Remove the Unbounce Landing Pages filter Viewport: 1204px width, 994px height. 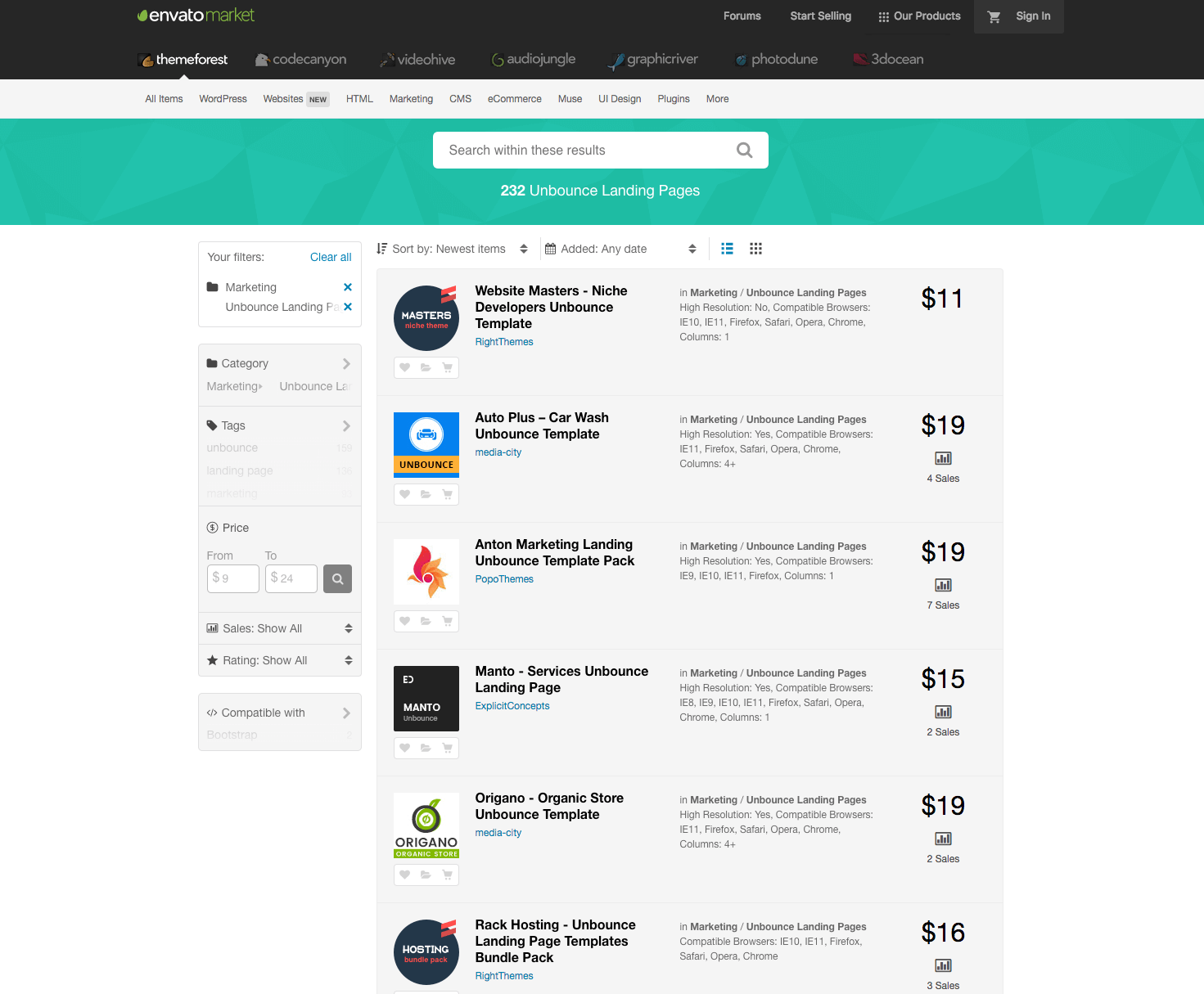click(x=348, y=307)
